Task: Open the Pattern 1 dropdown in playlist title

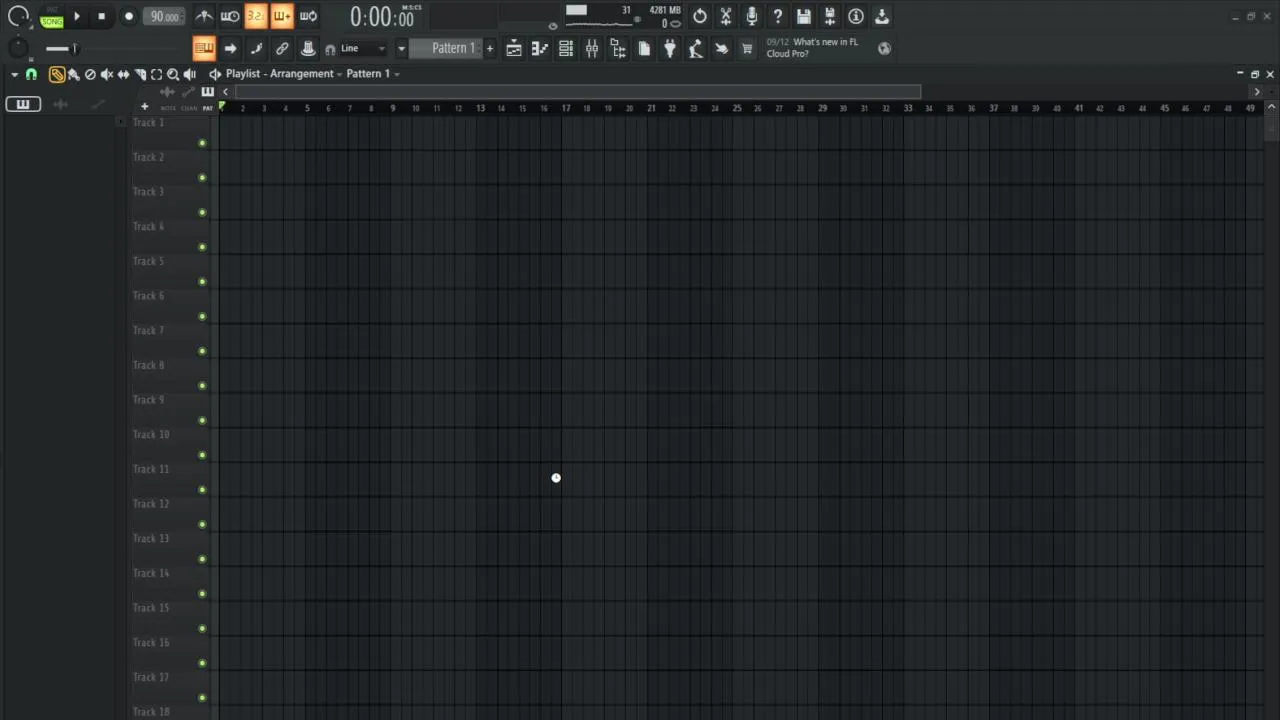Action: click(x=373, y=74)
